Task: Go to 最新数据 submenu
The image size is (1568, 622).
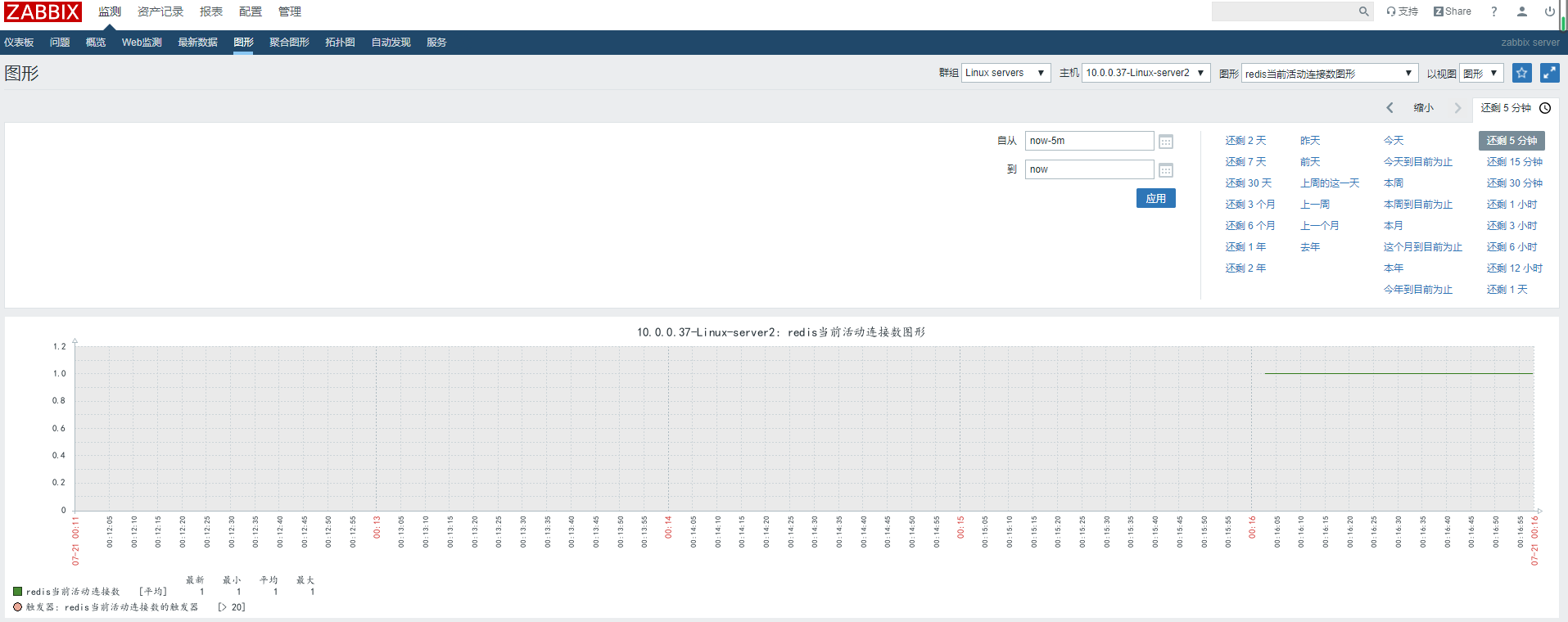Action: pos(197,43)
